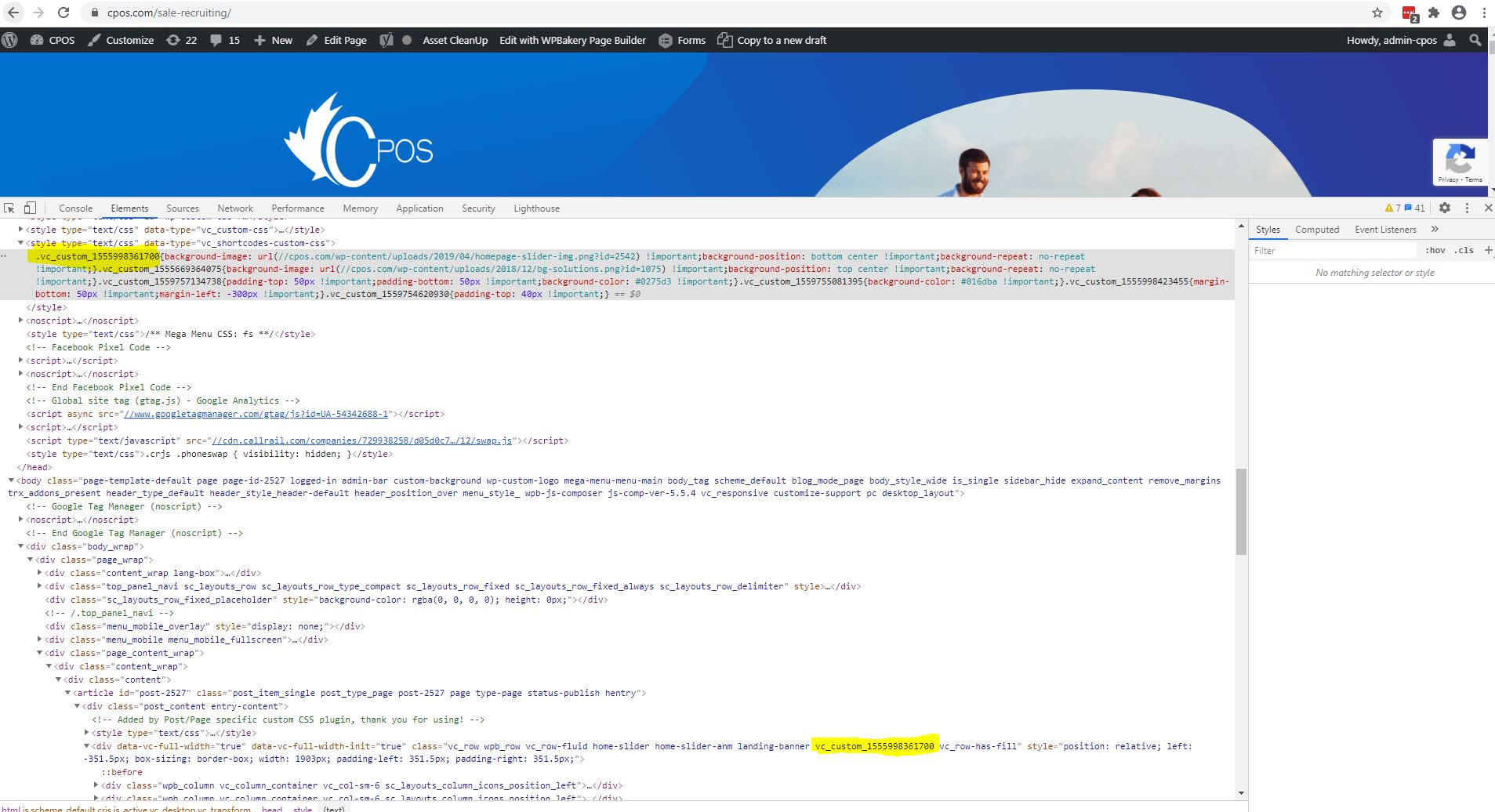The height and width of the screenshot is (812, 1495).
Task: Open the googletagmanager gtag script URL
Action: 256,414
